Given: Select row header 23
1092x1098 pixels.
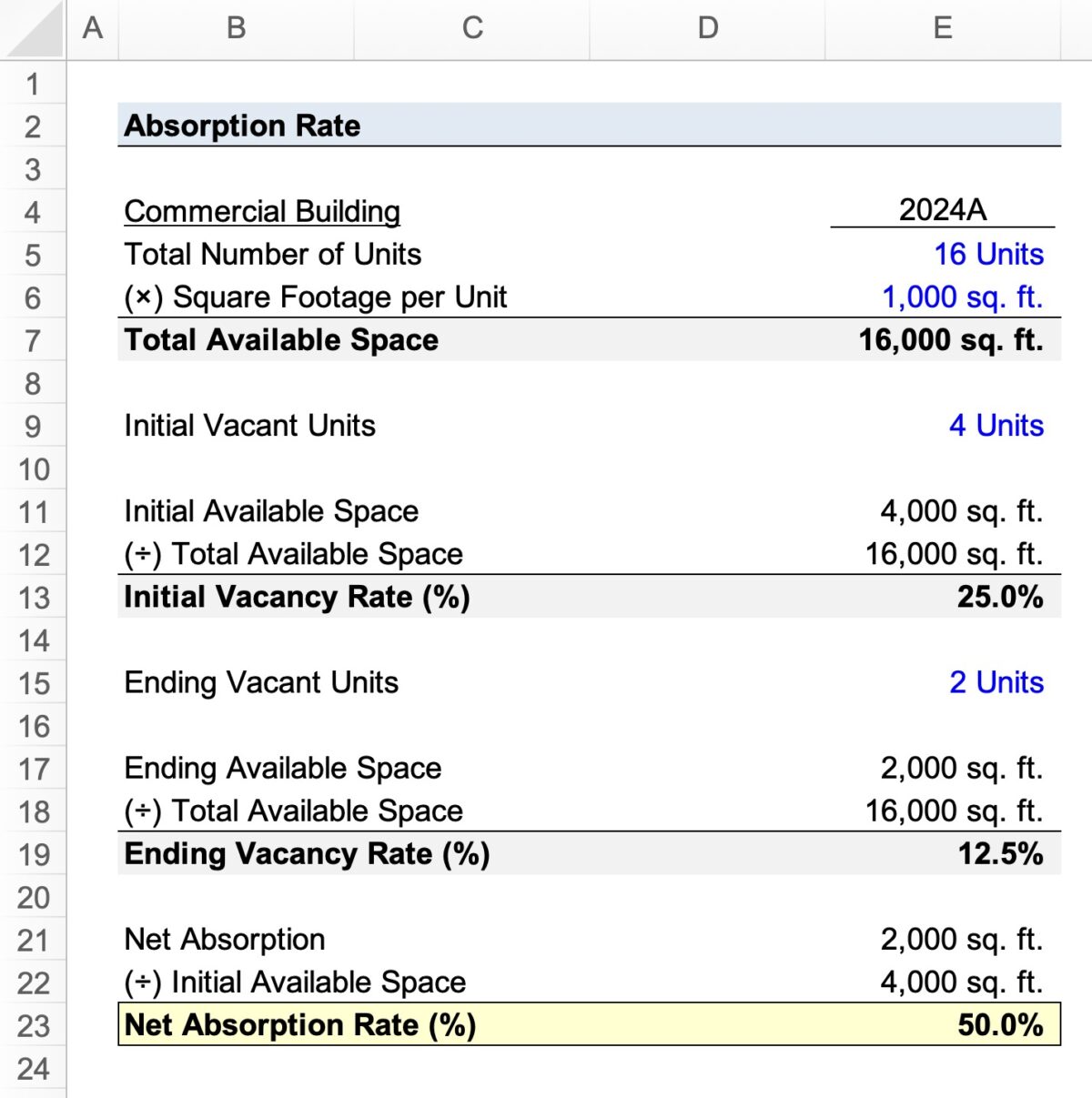Looking at the screenshot, I should (x=34, y=1024).
